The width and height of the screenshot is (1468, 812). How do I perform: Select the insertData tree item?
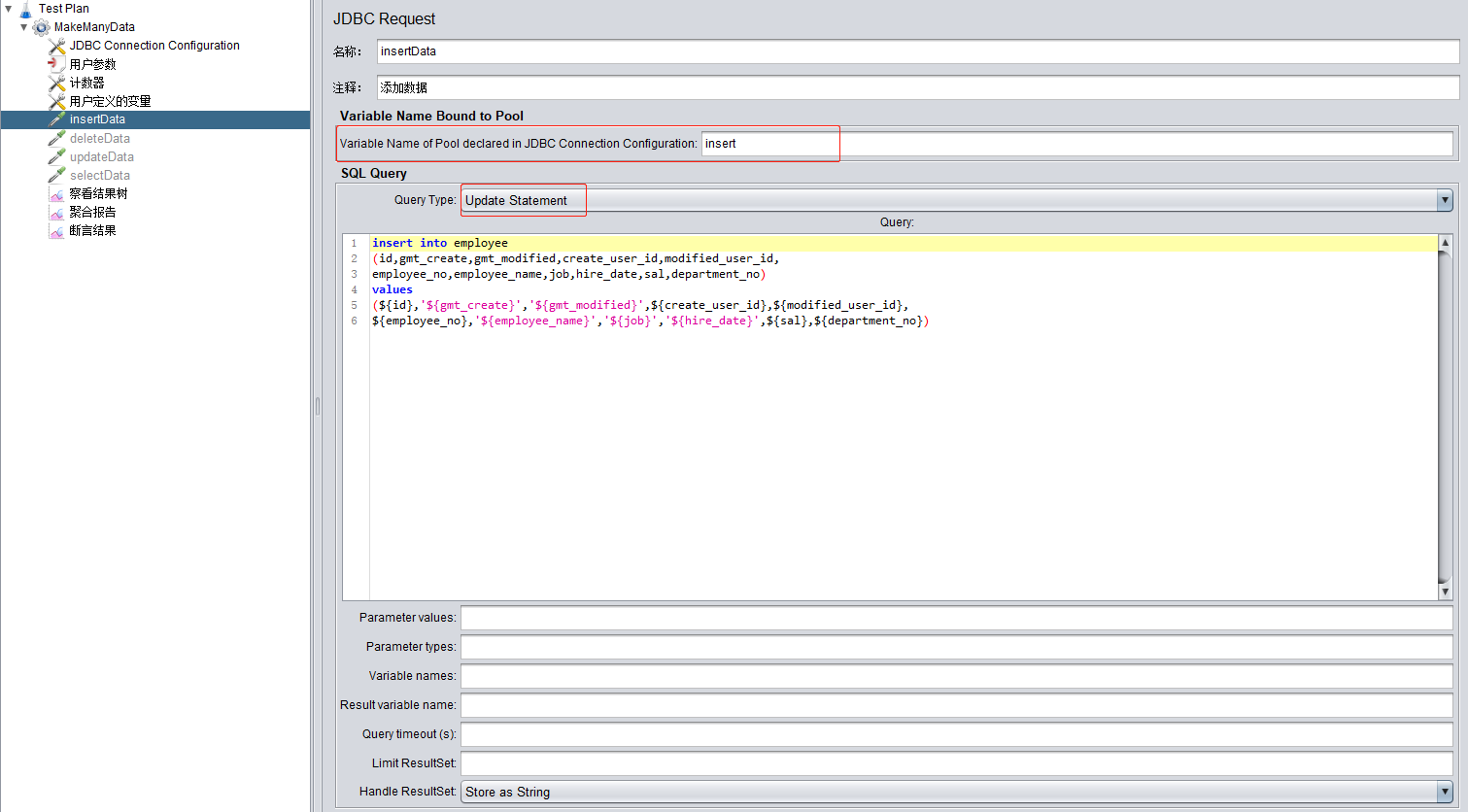[97, 119]
